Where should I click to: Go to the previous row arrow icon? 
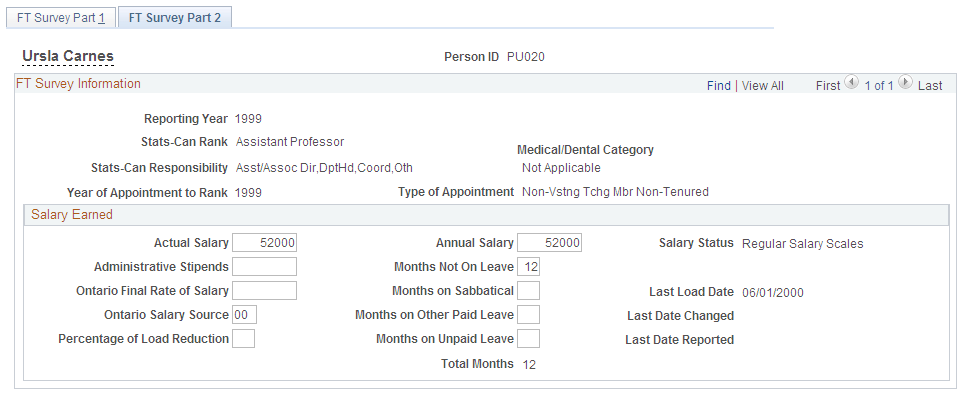click(851, 81)
